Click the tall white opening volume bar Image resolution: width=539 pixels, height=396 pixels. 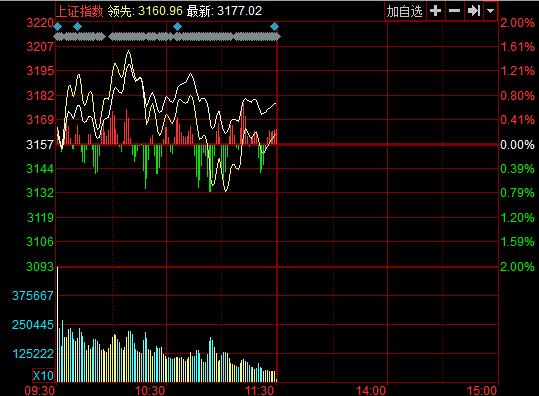(57, 324)
